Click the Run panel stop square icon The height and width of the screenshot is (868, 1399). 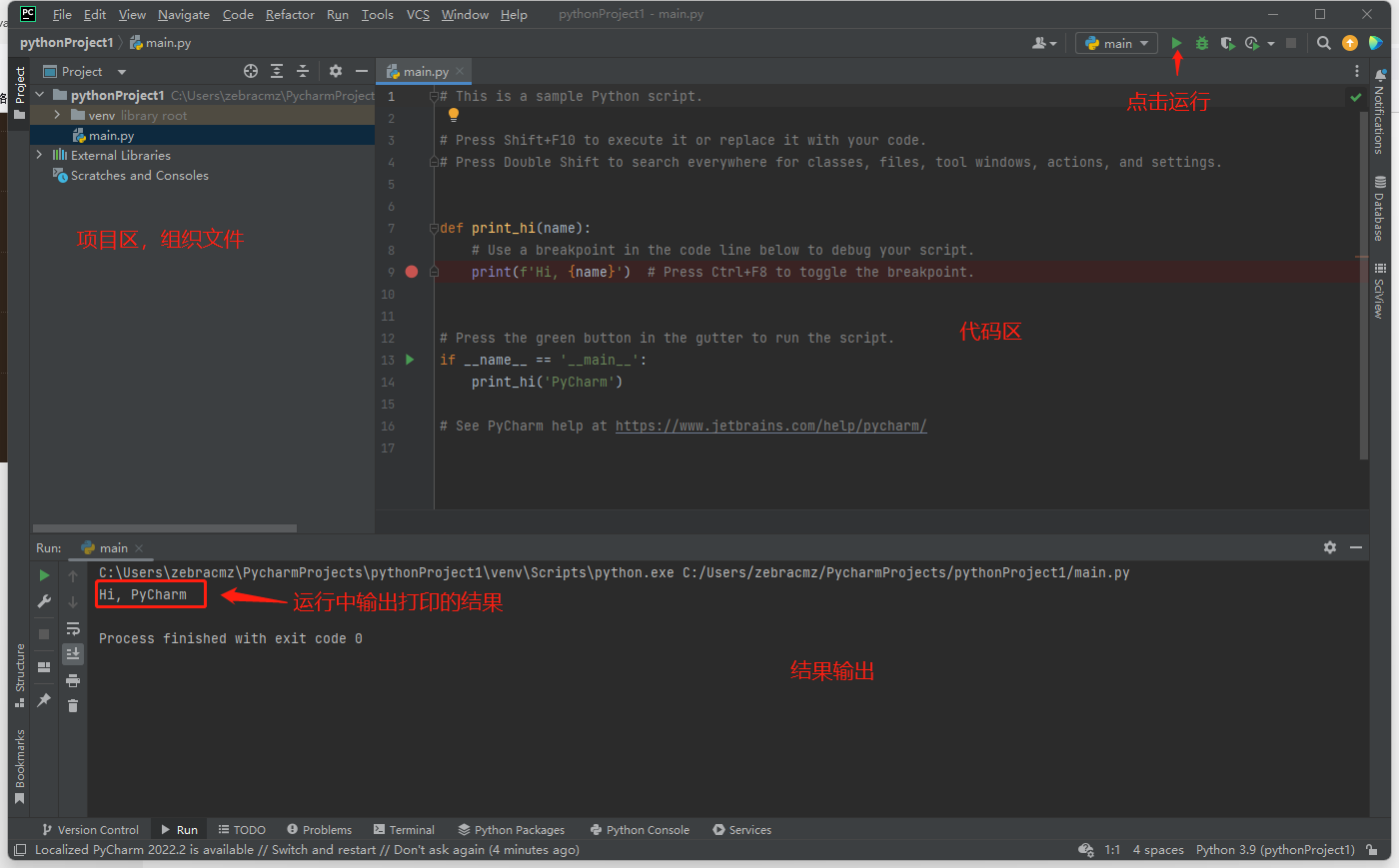tap(44, 634)
